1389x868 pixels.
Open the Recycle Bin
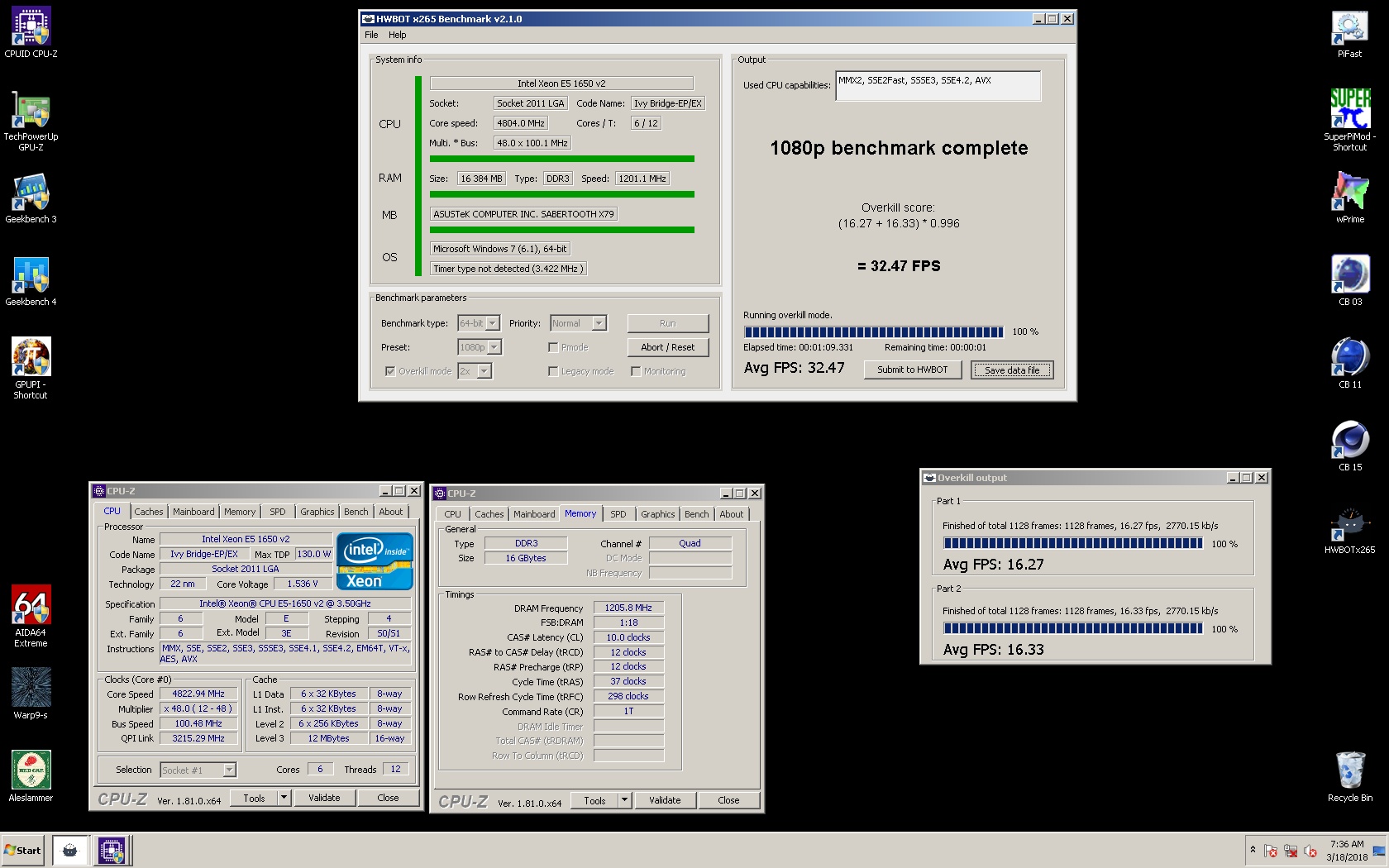[1350, 777]
